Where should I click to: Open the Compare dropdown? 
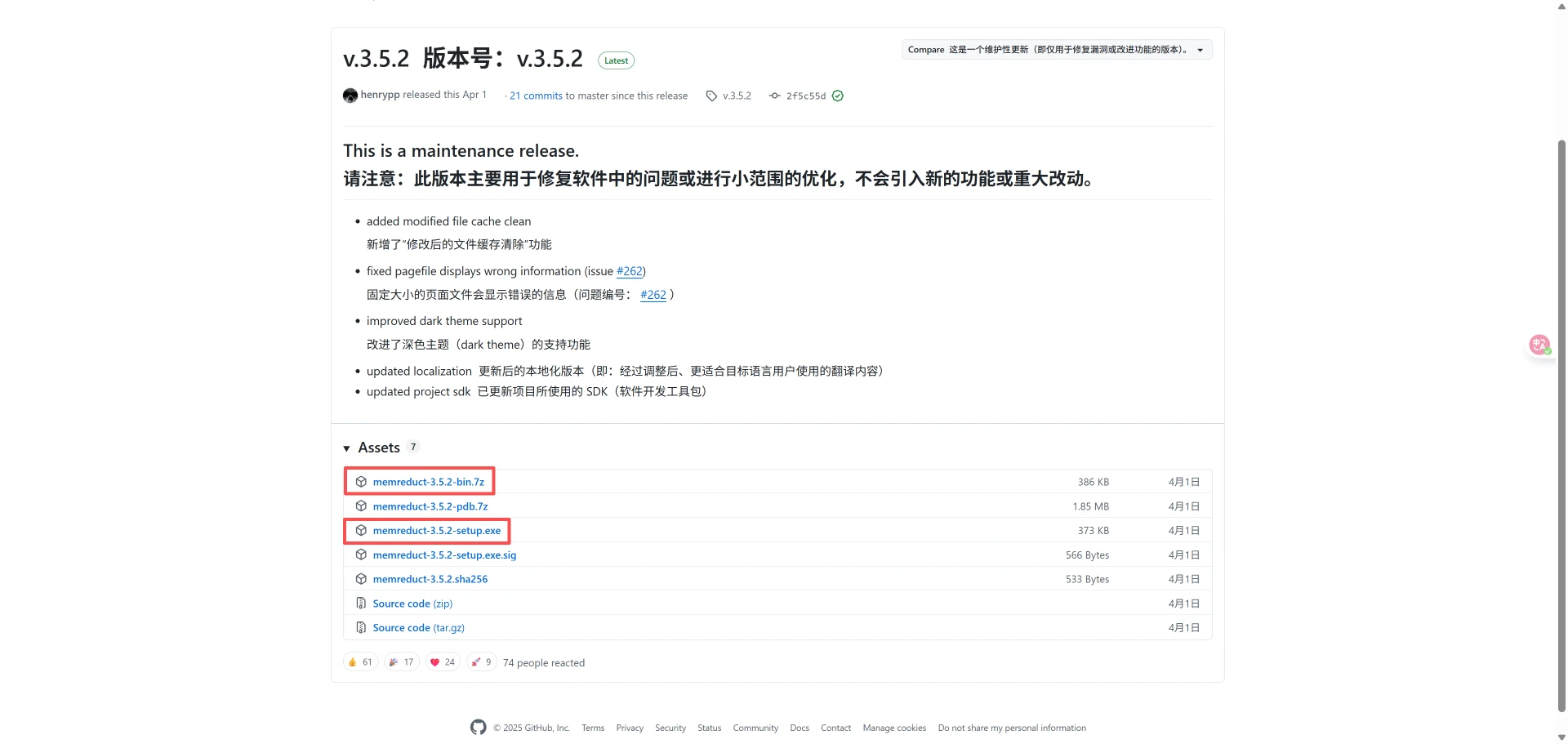(1057, 50)
